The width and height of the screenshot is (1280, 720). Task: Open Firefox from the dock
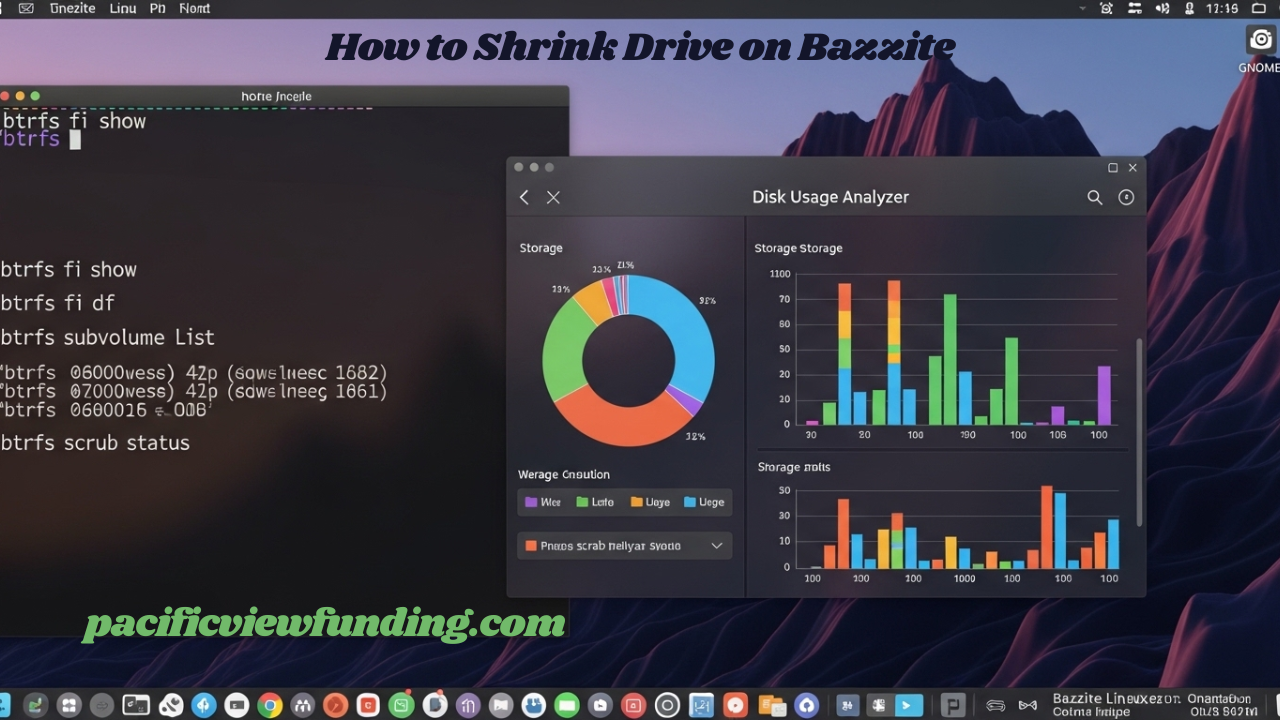(x=334, y=703)
